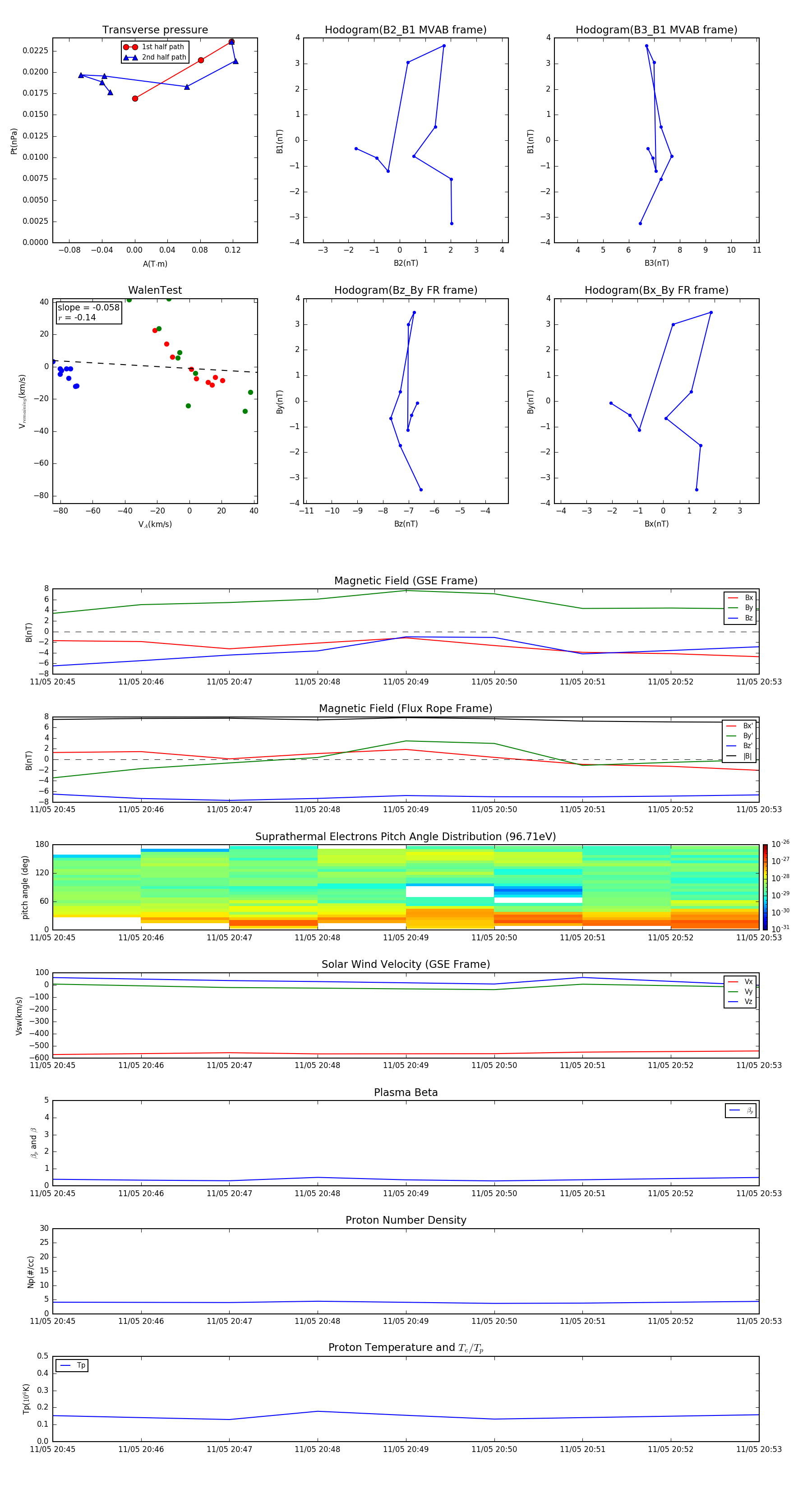Image resolution: width=812 pixels, height=1489 pixels.
Task: Click the 'Np(#/cc)' y-axis label
Action: click(31, 1272)
